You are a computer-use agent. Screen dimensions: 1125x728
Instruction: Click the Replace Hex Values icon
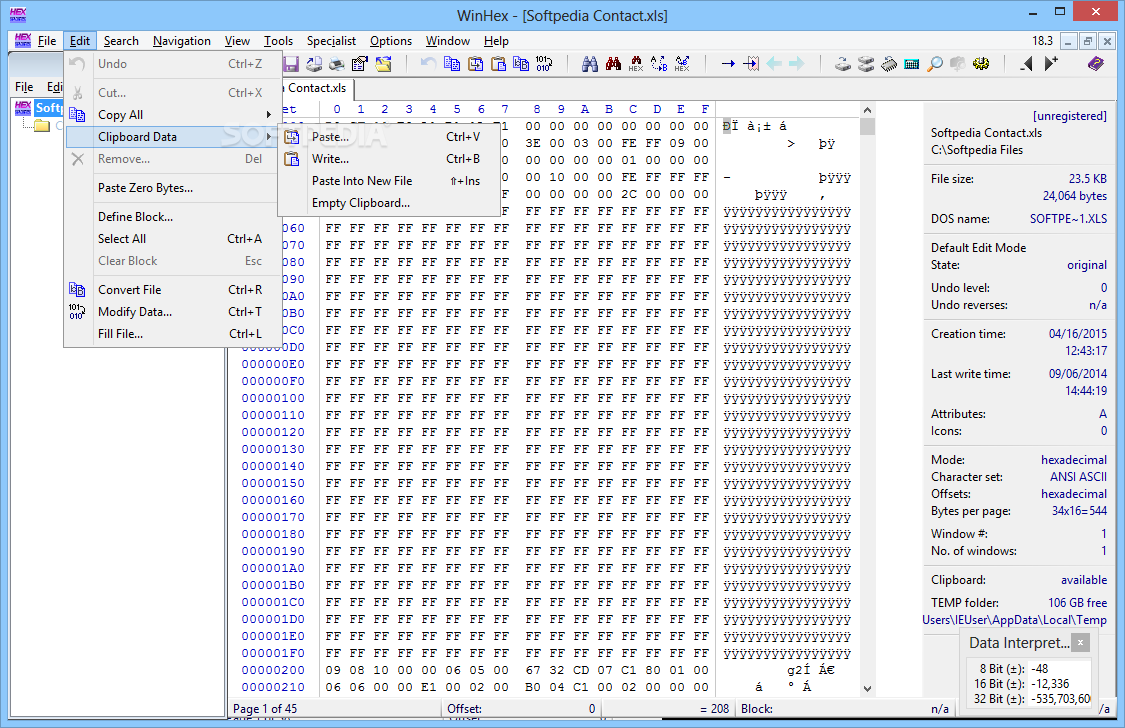[682, 64]
